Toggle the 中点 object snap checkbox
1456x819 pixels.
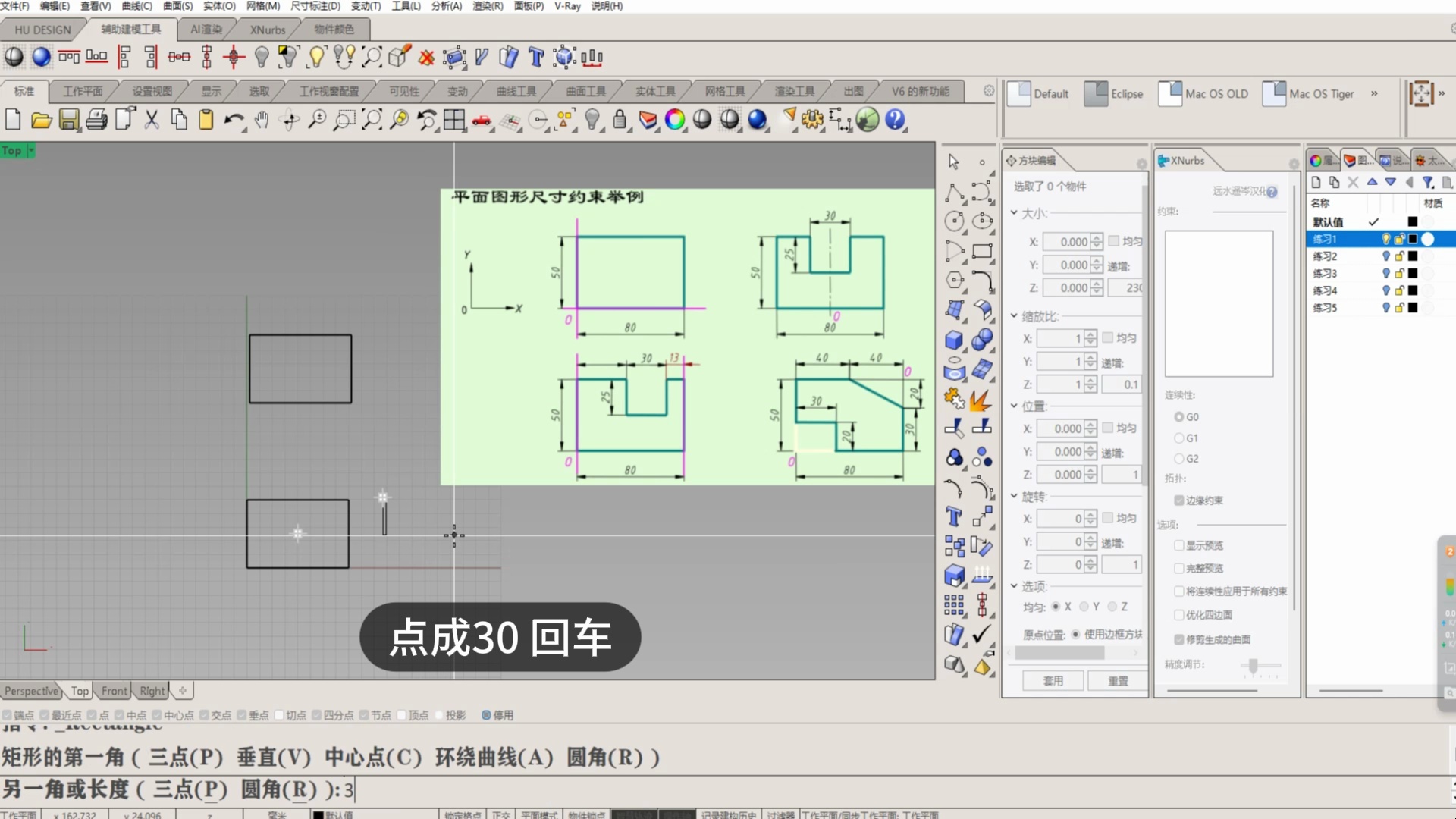pyautogui.click(x=120, y=715)
